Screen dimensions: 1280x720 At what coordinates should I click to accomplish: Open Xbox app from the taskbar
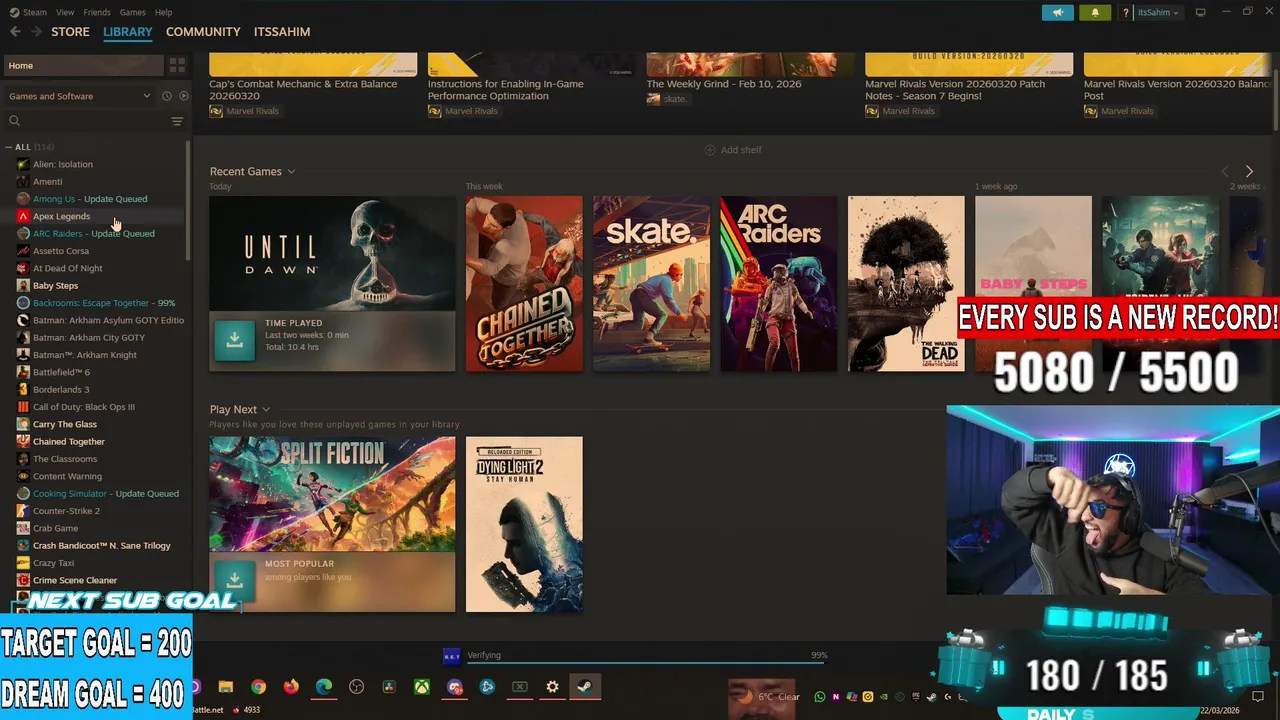[422, 687]
